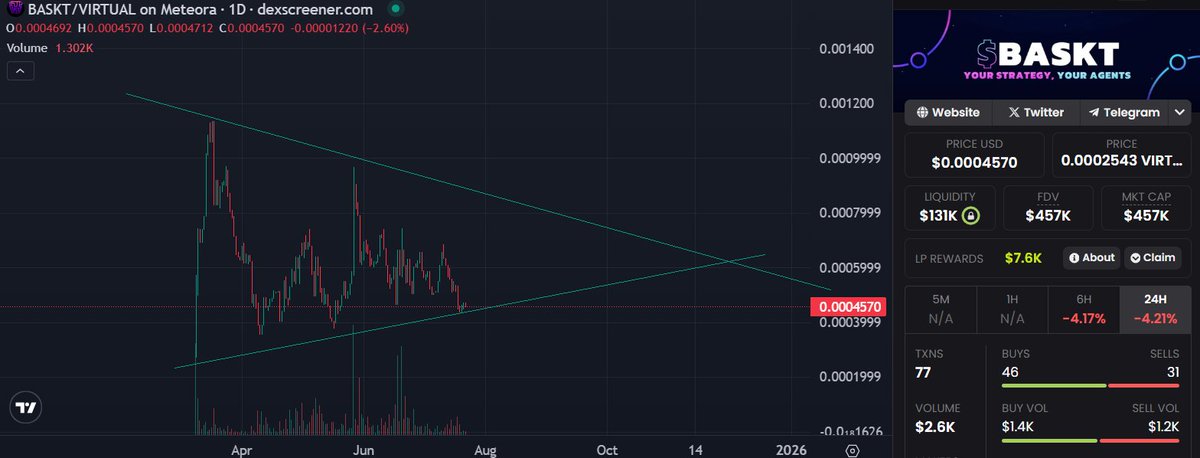Image resolution: width=1200 pixels, height=458 pixels.
Task: Click the SELL VOL $1.2K value
Action: click(1166, 427)
